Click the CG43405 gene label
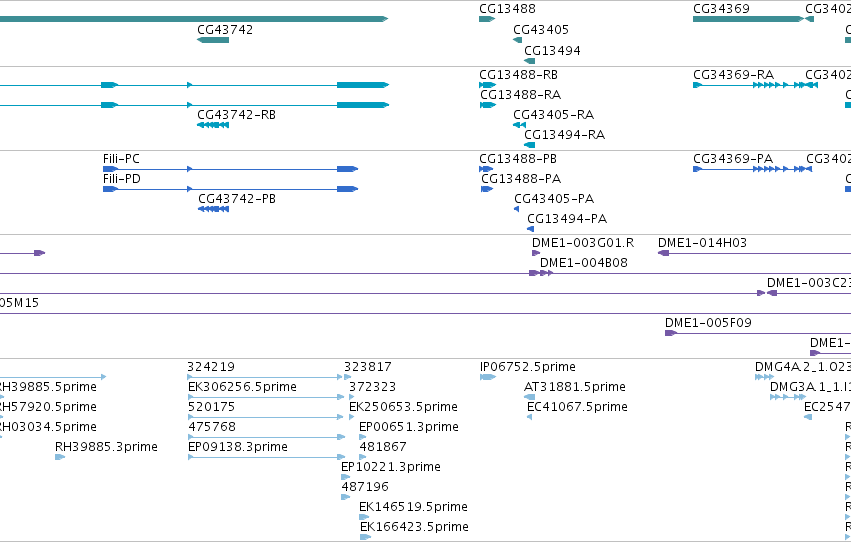851x542 pixels. (541, 30)
